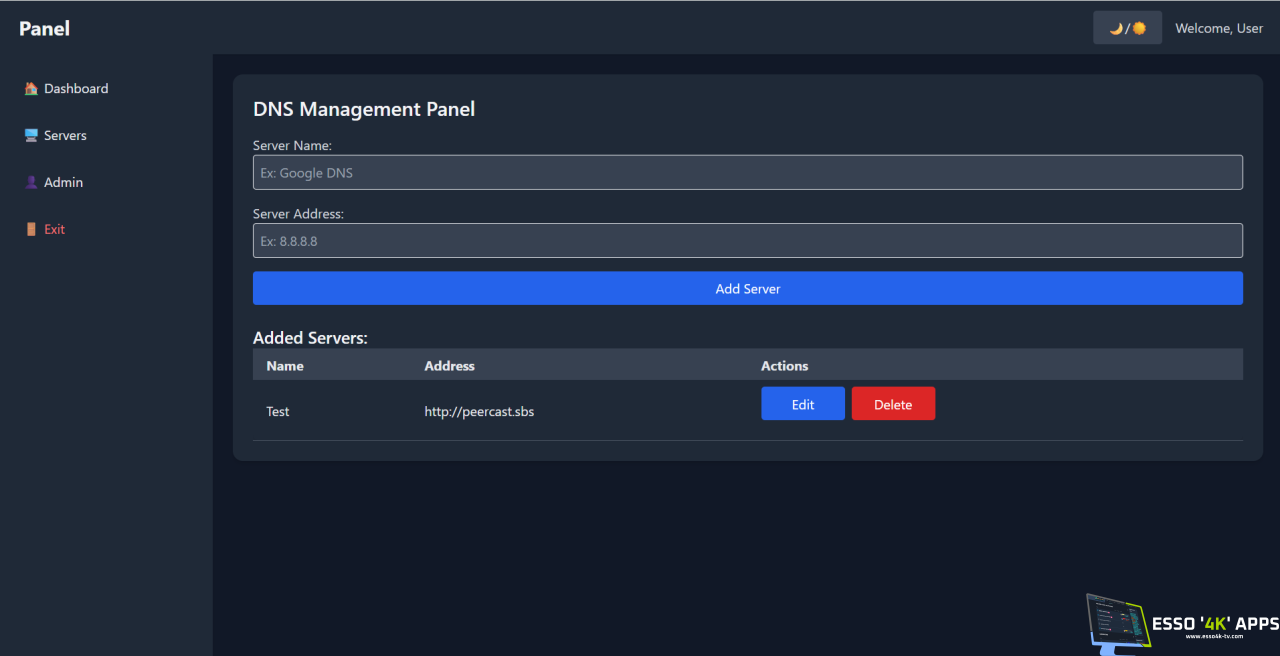Click the www.esso4k-tv.com watermark link

pos(1213,636)
